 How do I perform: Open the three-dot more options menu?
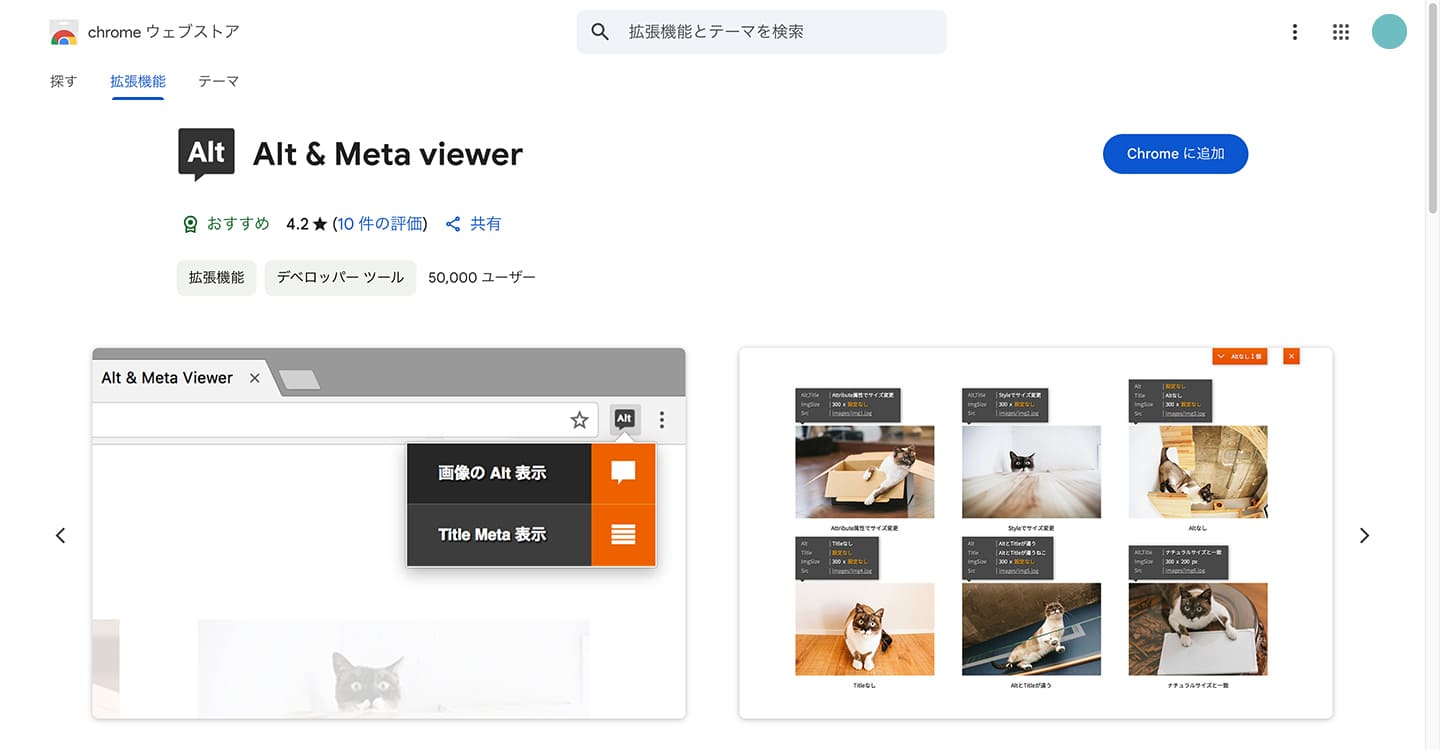pyautogui.click(x=1295, y=32)
